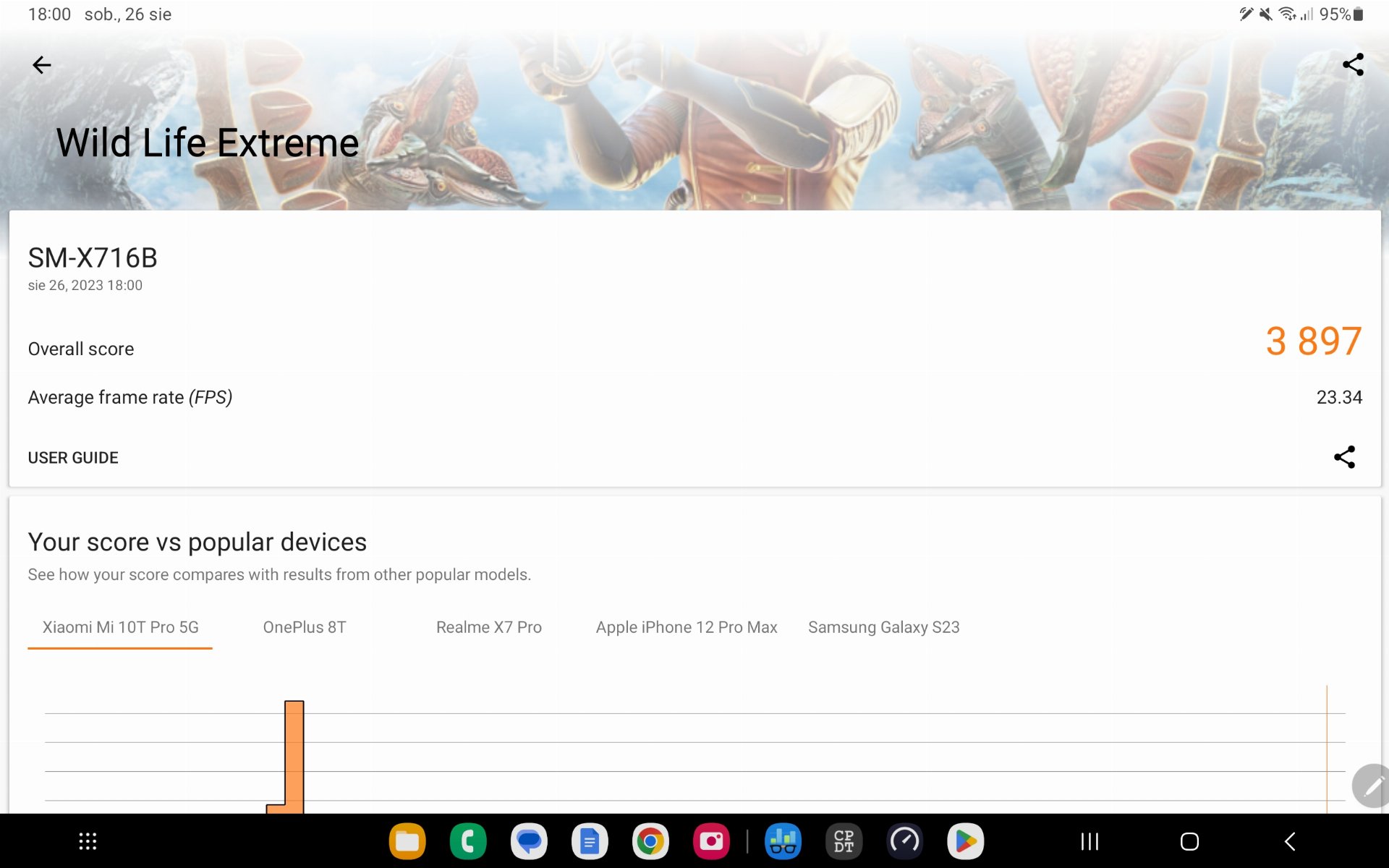Click the 'Your score vs popular devices' heading
Screen dimensions: 1389x868
[x=197, y=542]
